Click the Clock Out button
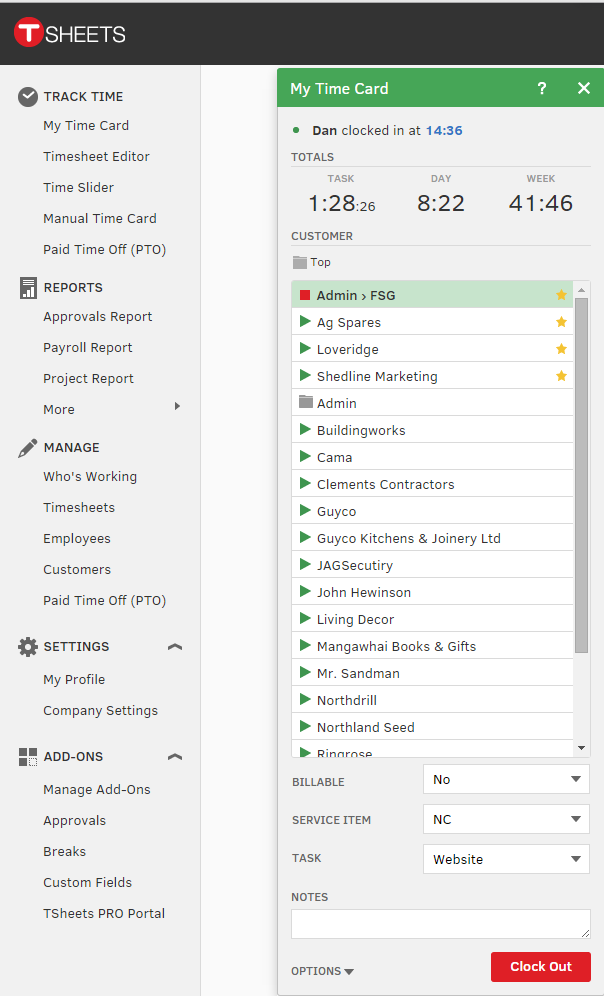Viewport: 604px width, 996px height. [x=541, y=966]
